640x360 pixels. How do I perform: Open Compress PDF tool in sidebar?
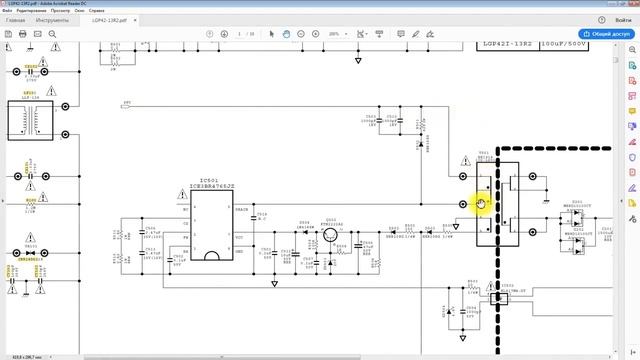pos(632,173)
